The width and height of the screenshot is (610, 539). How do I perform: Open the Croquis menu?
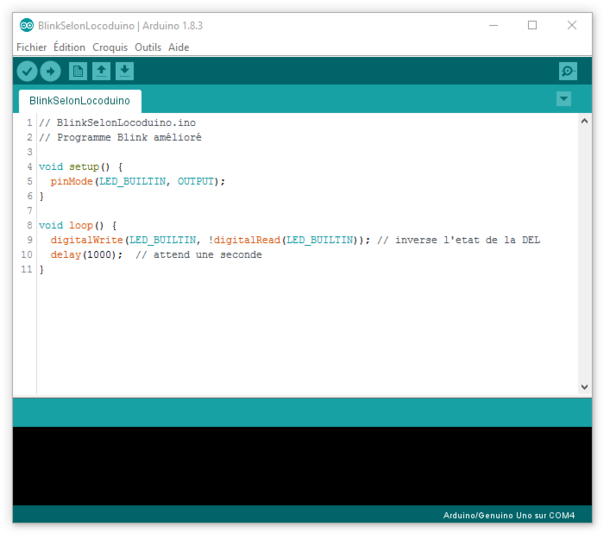(110, 47)
